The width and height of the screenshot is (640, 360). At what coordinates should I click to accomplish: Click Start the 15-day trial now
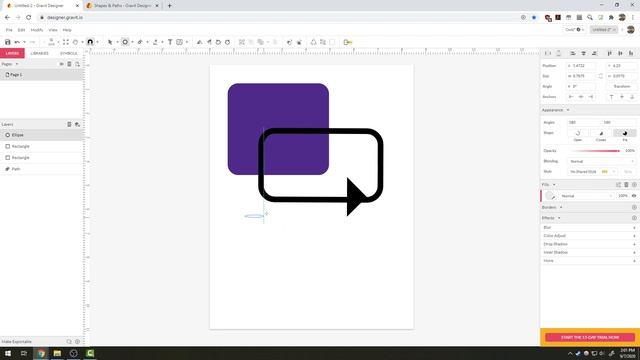point(590,338)
